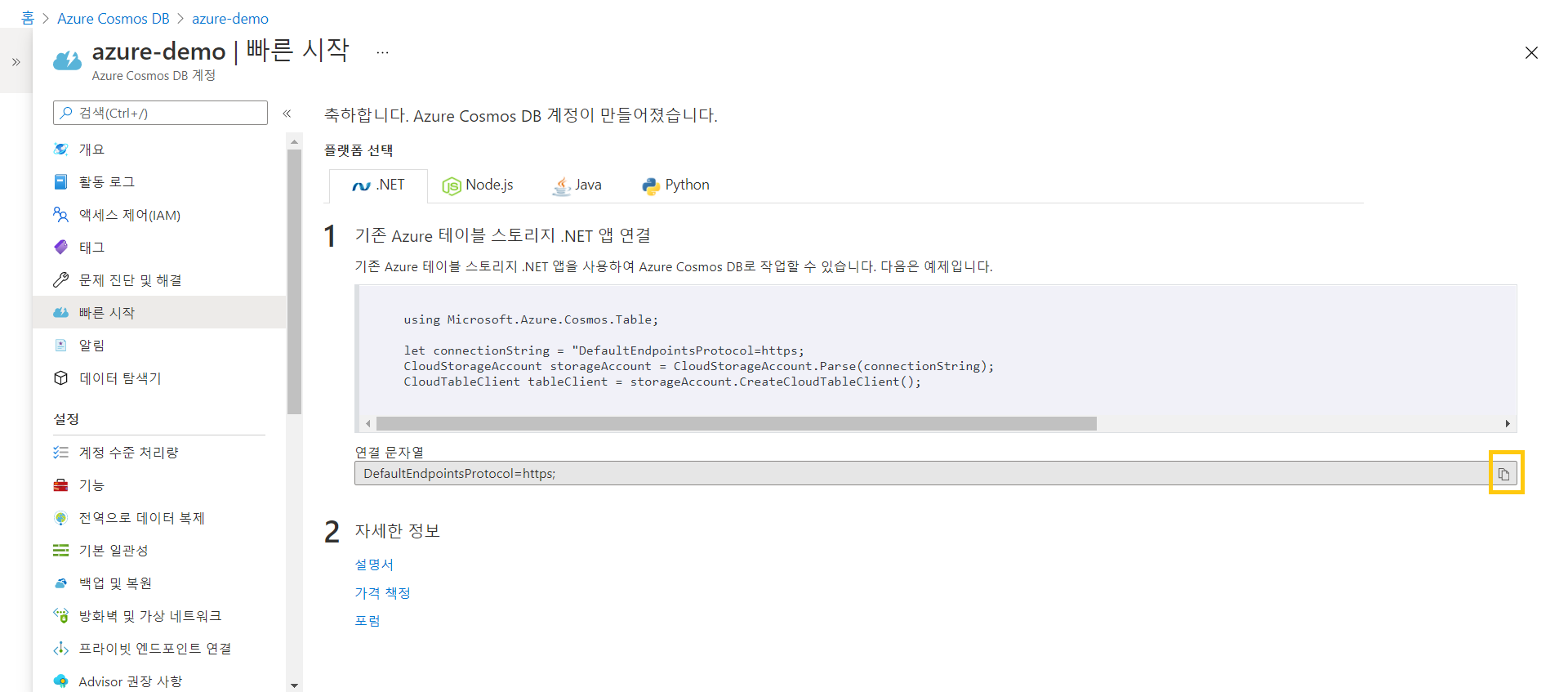Click the 계정 수준 처리량 list icon

pyautogui.click(x=60, y=452)
